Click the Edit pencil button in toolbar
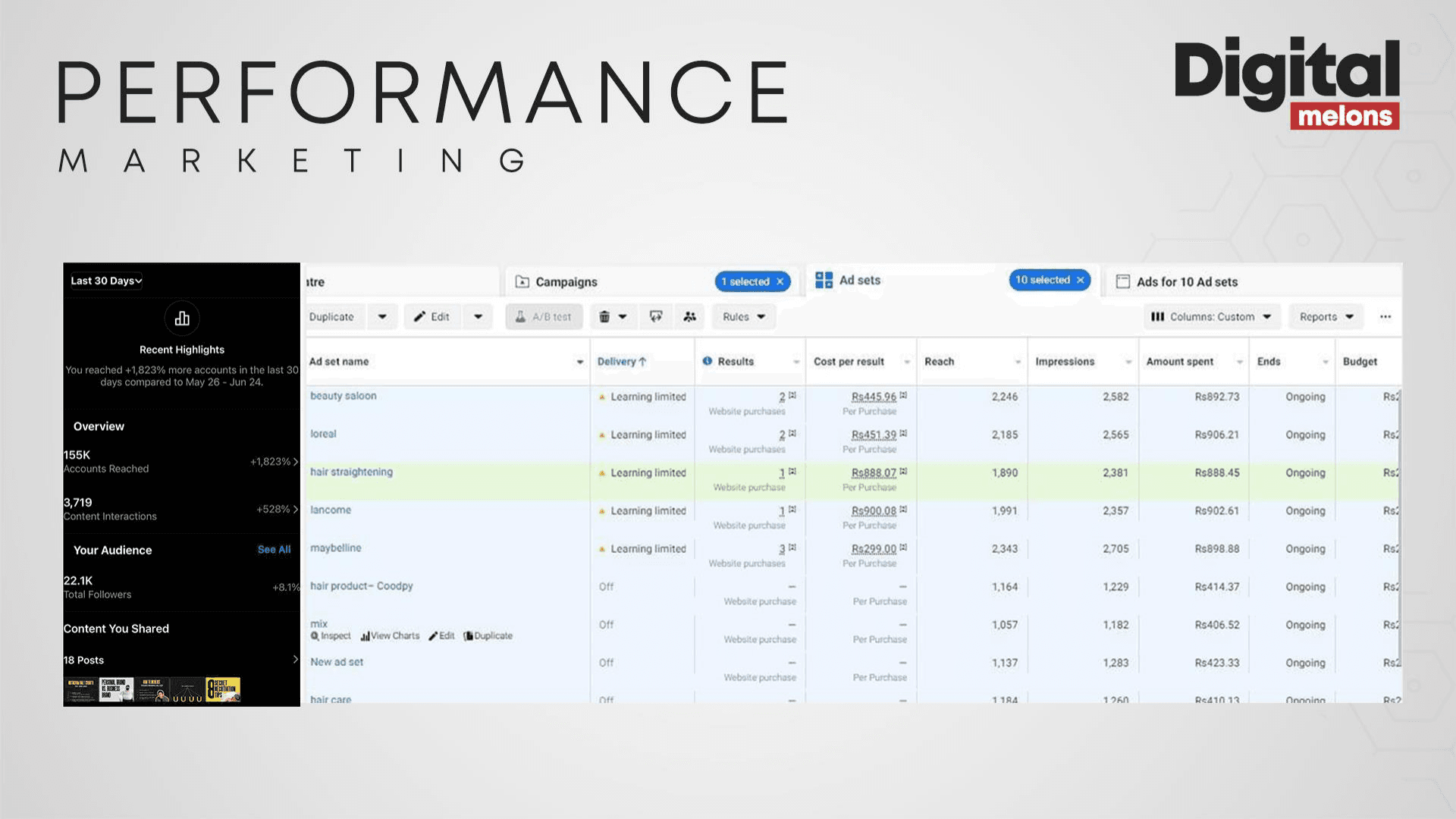The image size is (1456, 819). click(432, 317)
